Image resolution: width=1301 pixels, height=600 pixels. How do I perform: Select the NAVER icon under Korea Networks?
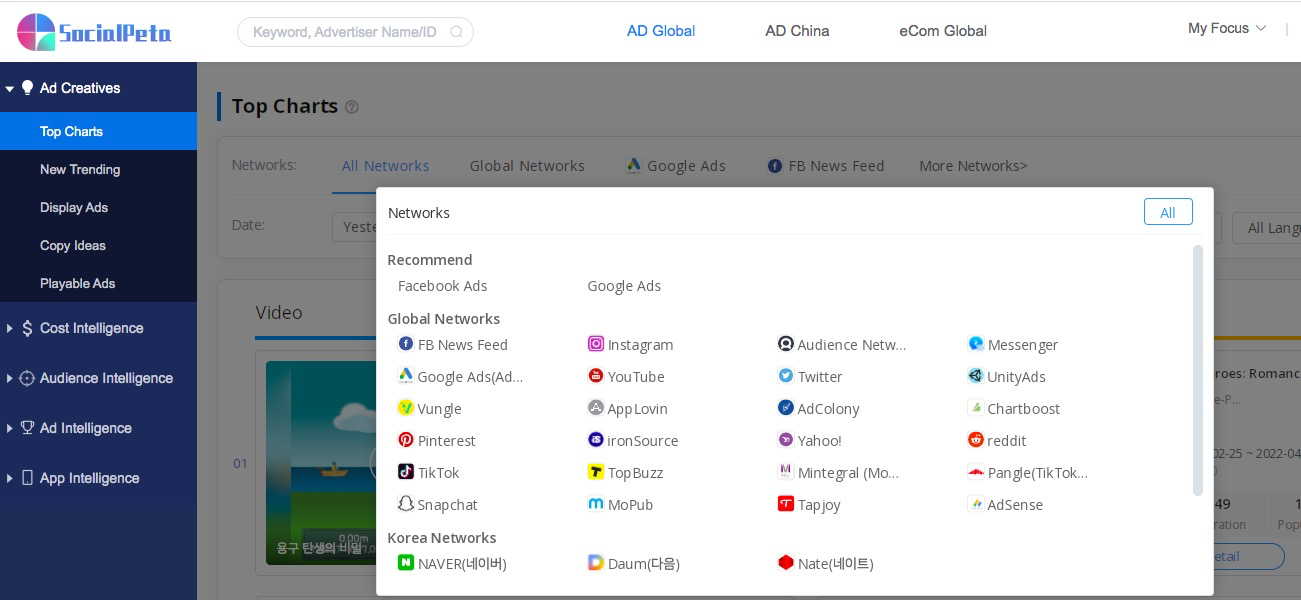pyautogui.click(x=406, y=563)
